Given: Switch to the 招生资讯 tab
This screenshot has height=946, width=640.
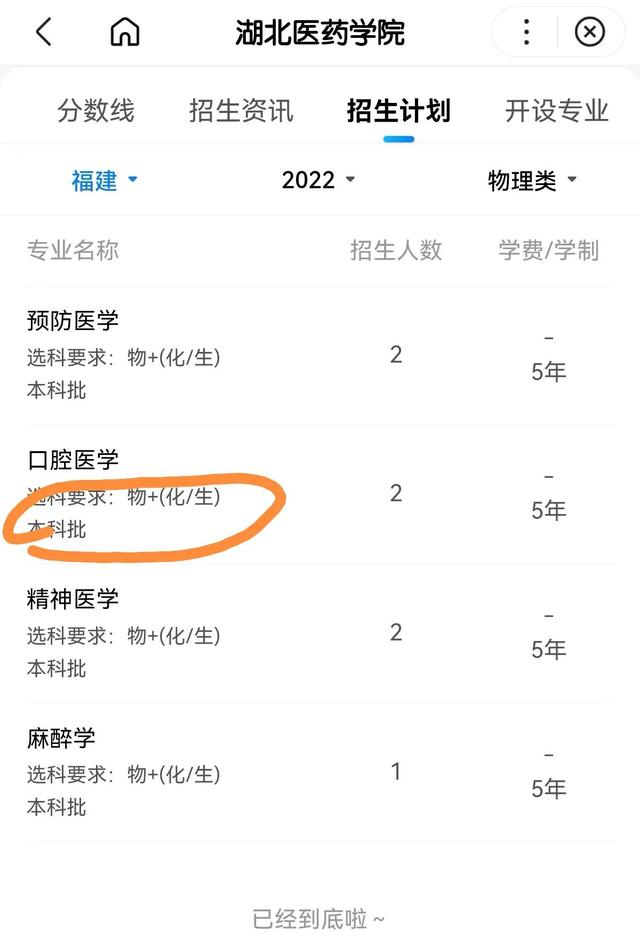Looking at the screenshot, I should tap(238, 111).
